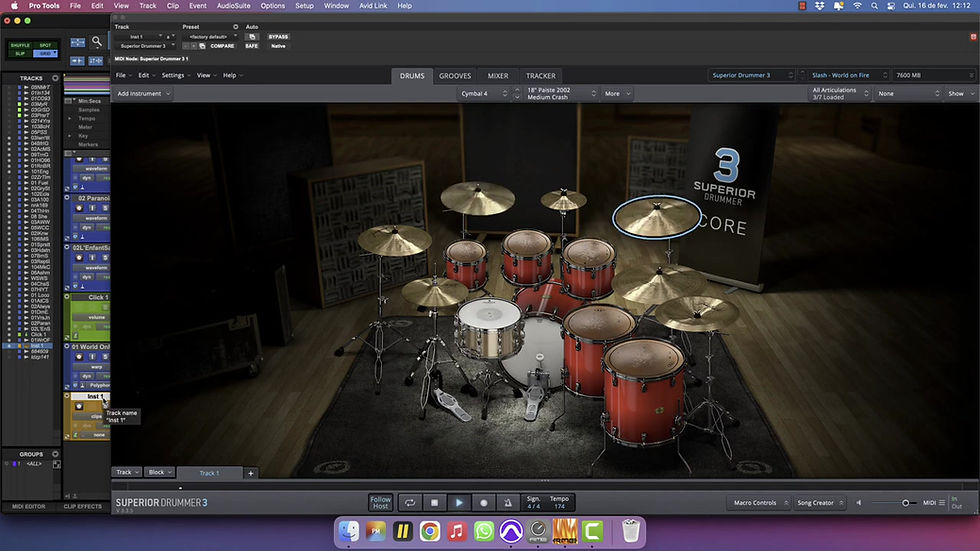Open the Zoomer magnifier tool in Pro Tools
Viewport: 980px width, 551px height.
(x=97, y=42)
